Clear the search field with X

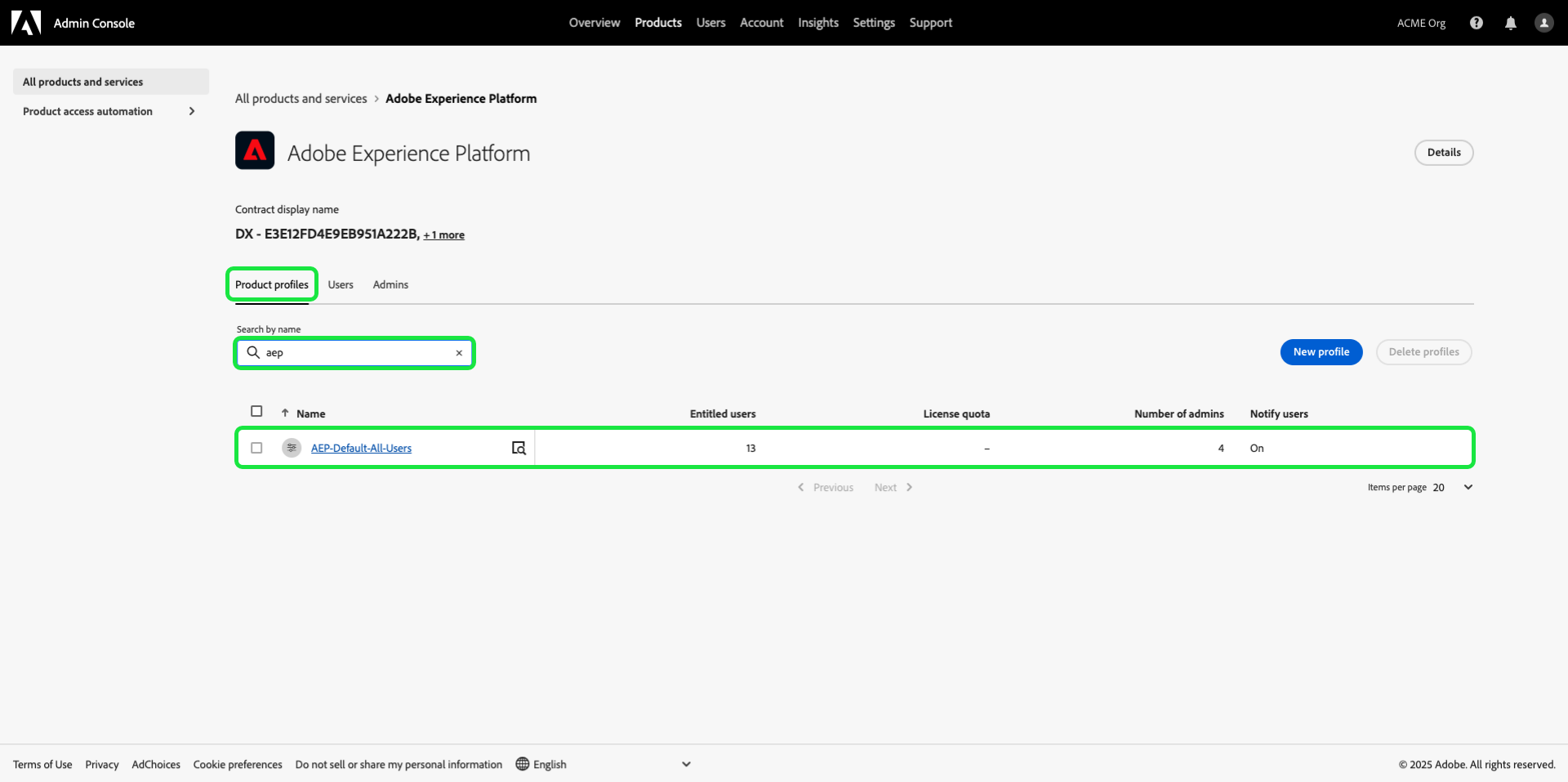pos(459,353)
